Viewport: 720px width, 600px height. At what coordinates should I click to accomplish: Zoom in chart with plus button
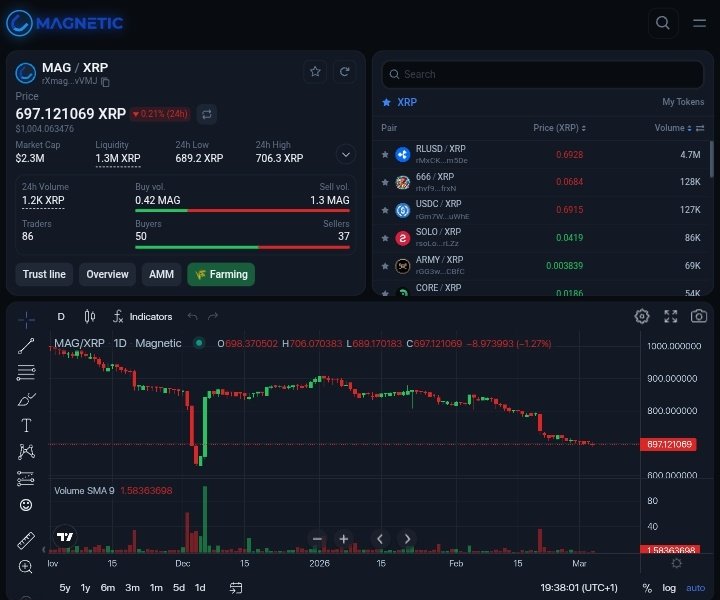[343, 539]
